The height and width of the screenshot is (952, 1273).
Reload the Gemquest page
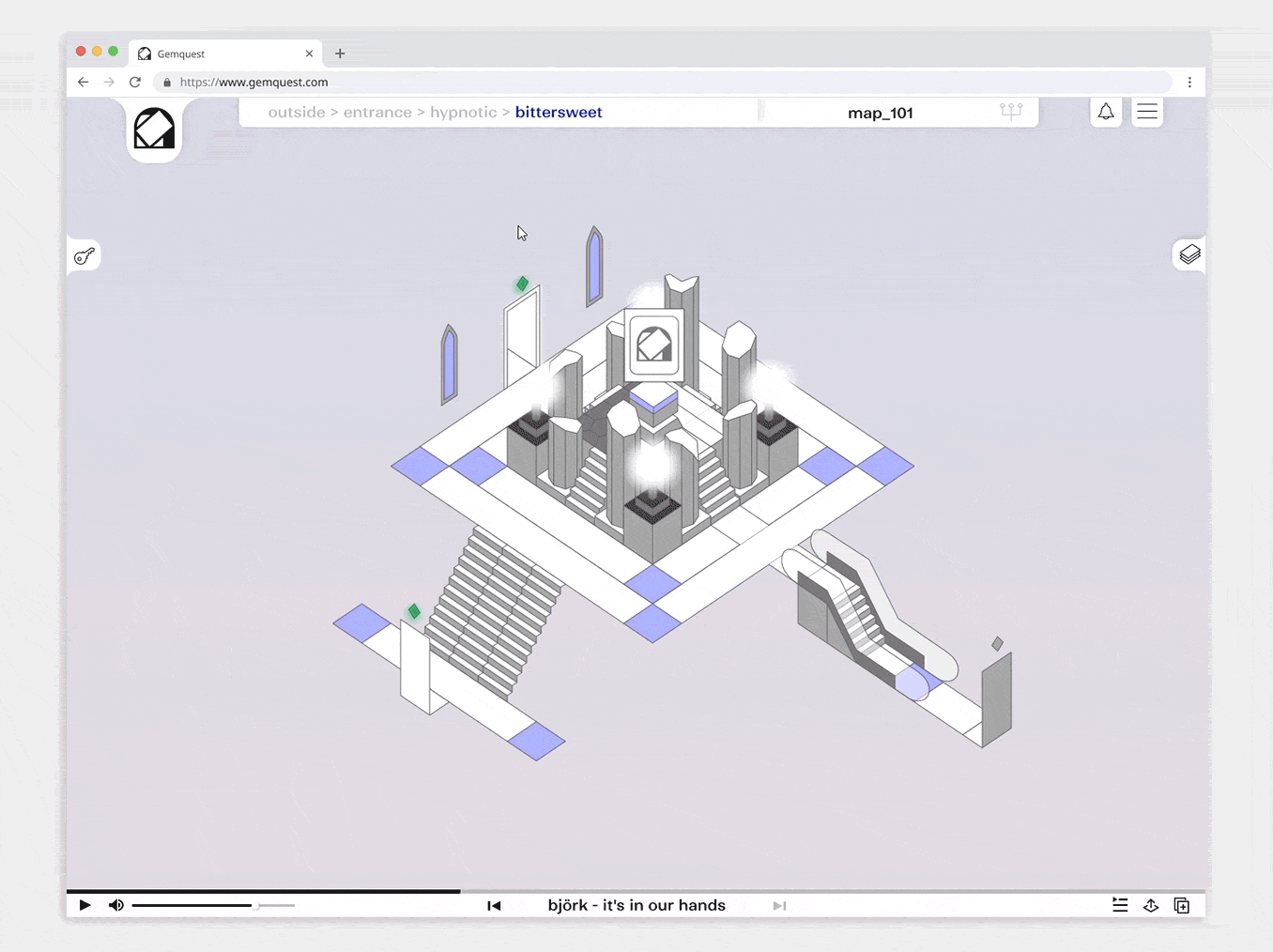[x=135, y=82]
